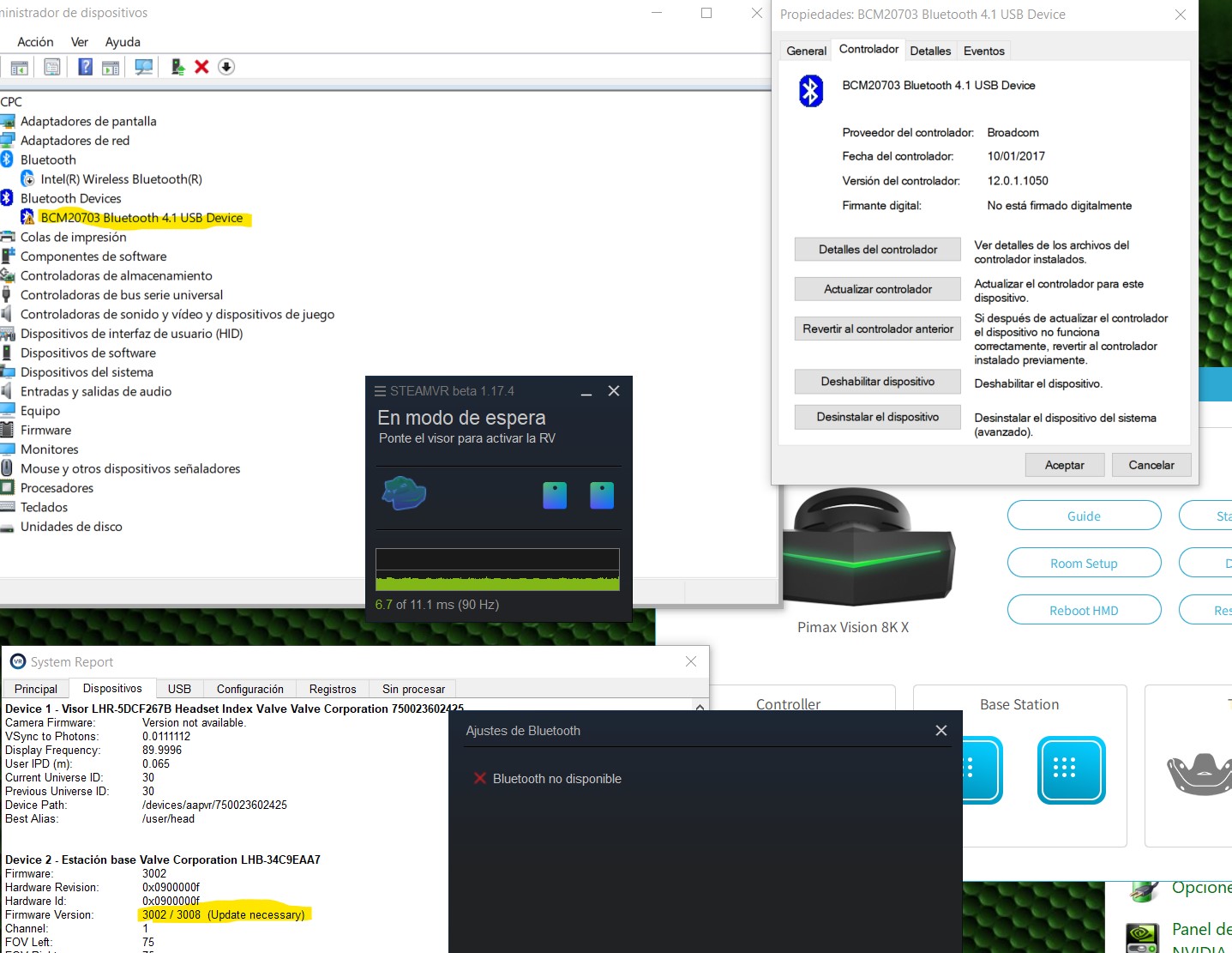Select Entradas y salidas de audio
The image size is (1232, 953).
pyautogui.click(x=96, y=391)
